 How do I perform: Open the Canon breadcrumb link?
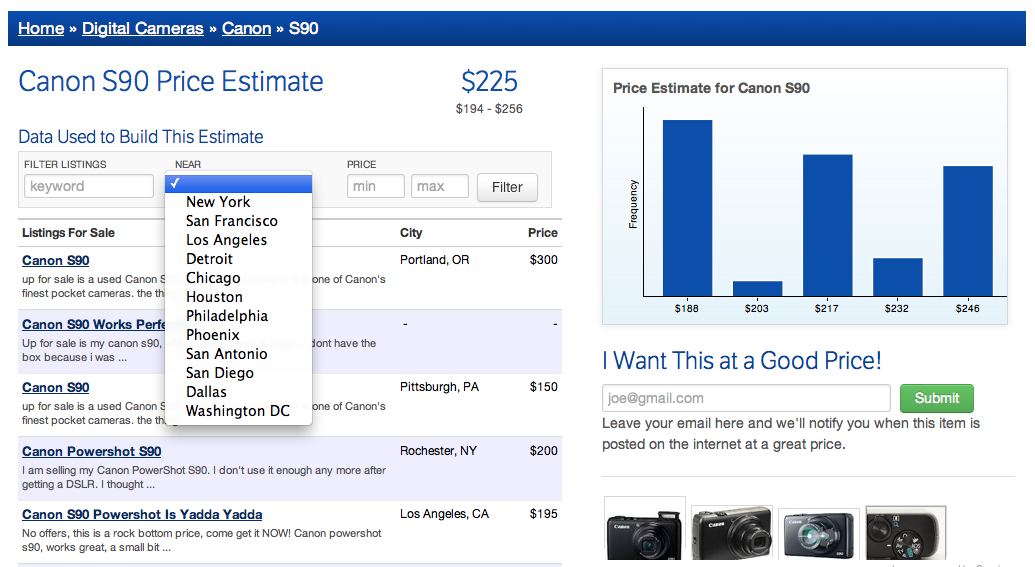[x=246, y=28]
